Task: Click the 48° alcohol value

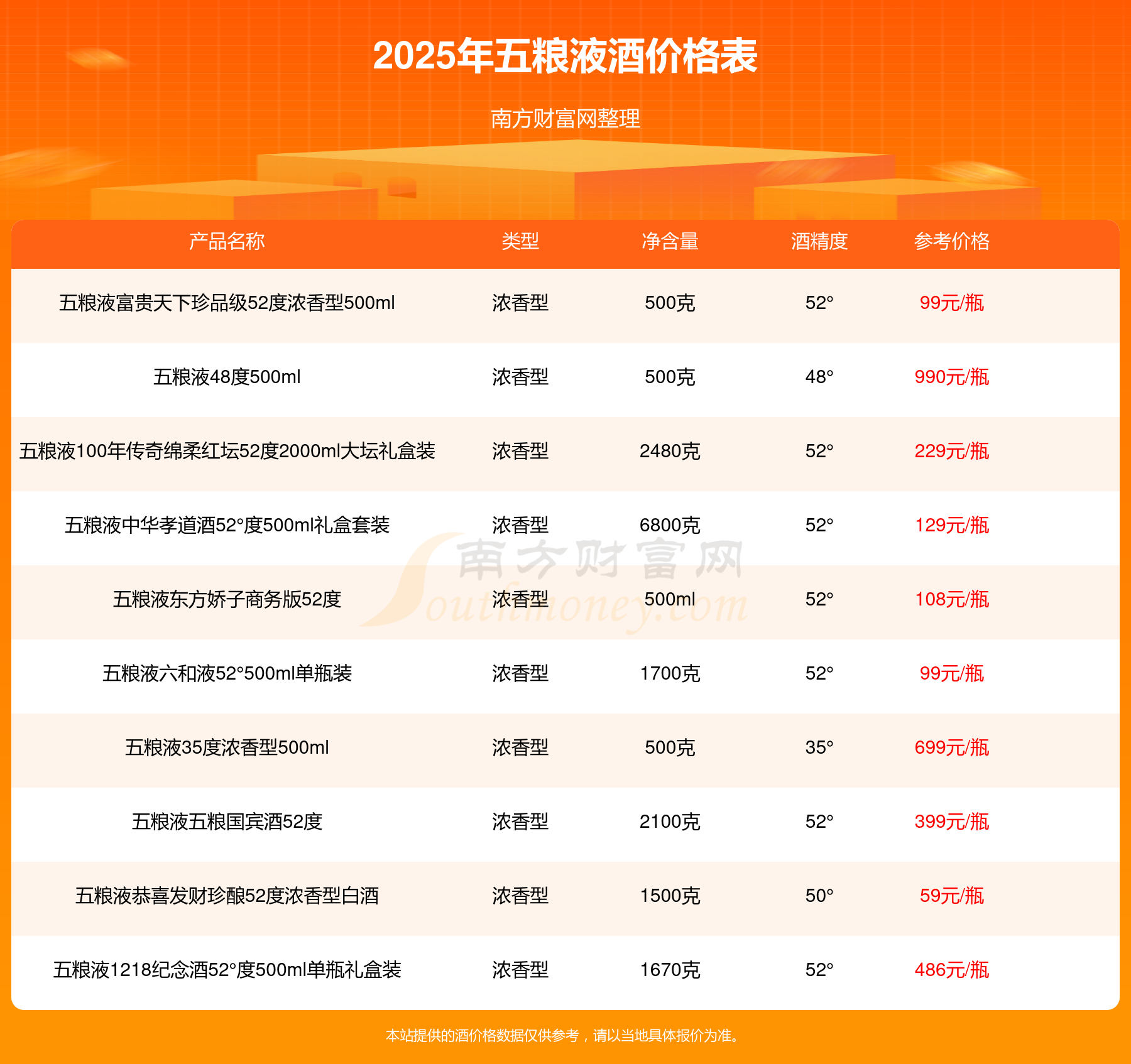Action: (x=819, y=377)
